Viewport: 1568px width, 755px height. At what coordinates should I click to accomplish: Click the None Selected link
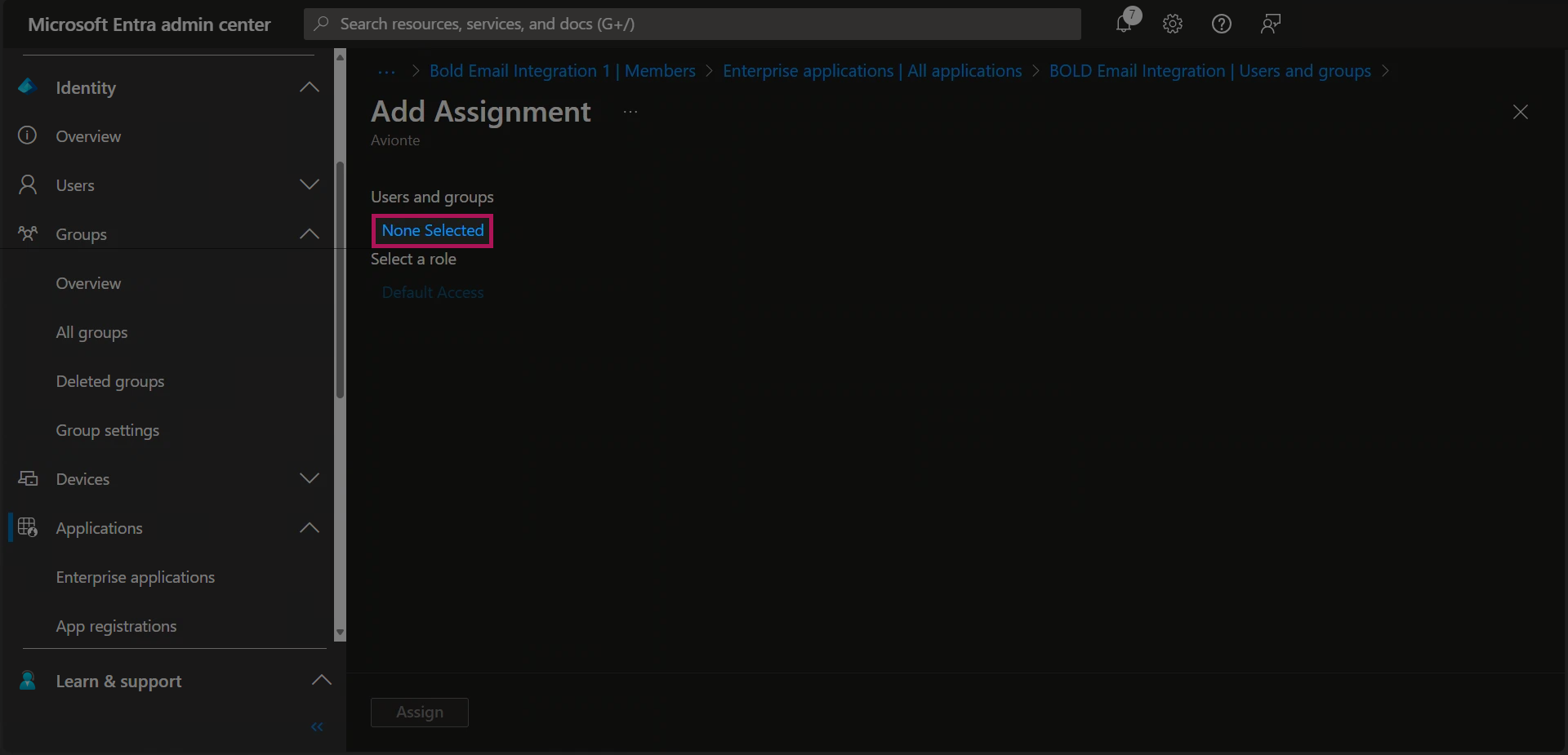point(433,231)
